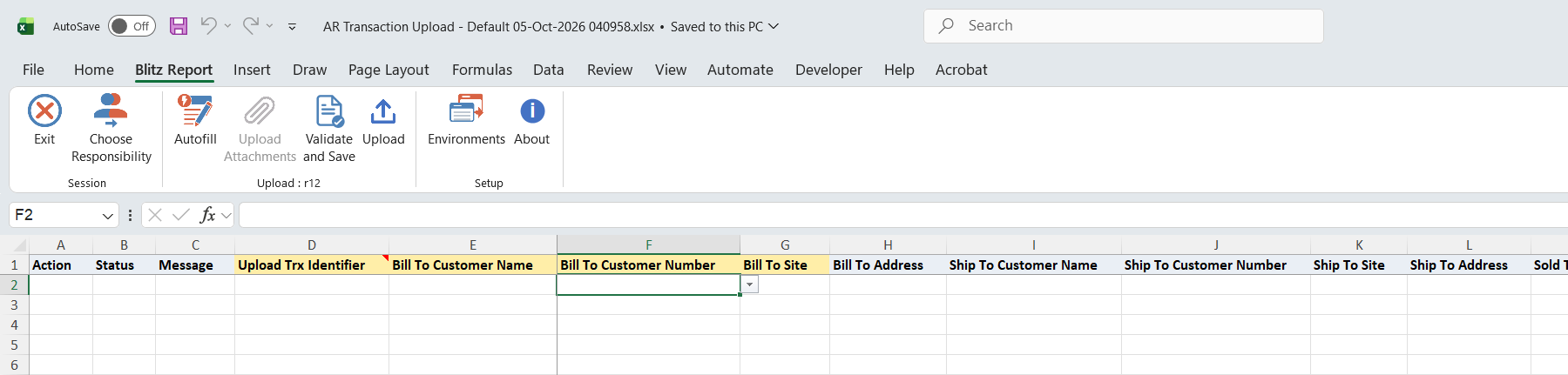The height and width of the screenshot is (375, 1568).
Task: Toggle AutoSave switch
Action: pyautogui.click(x=132, y=26)
